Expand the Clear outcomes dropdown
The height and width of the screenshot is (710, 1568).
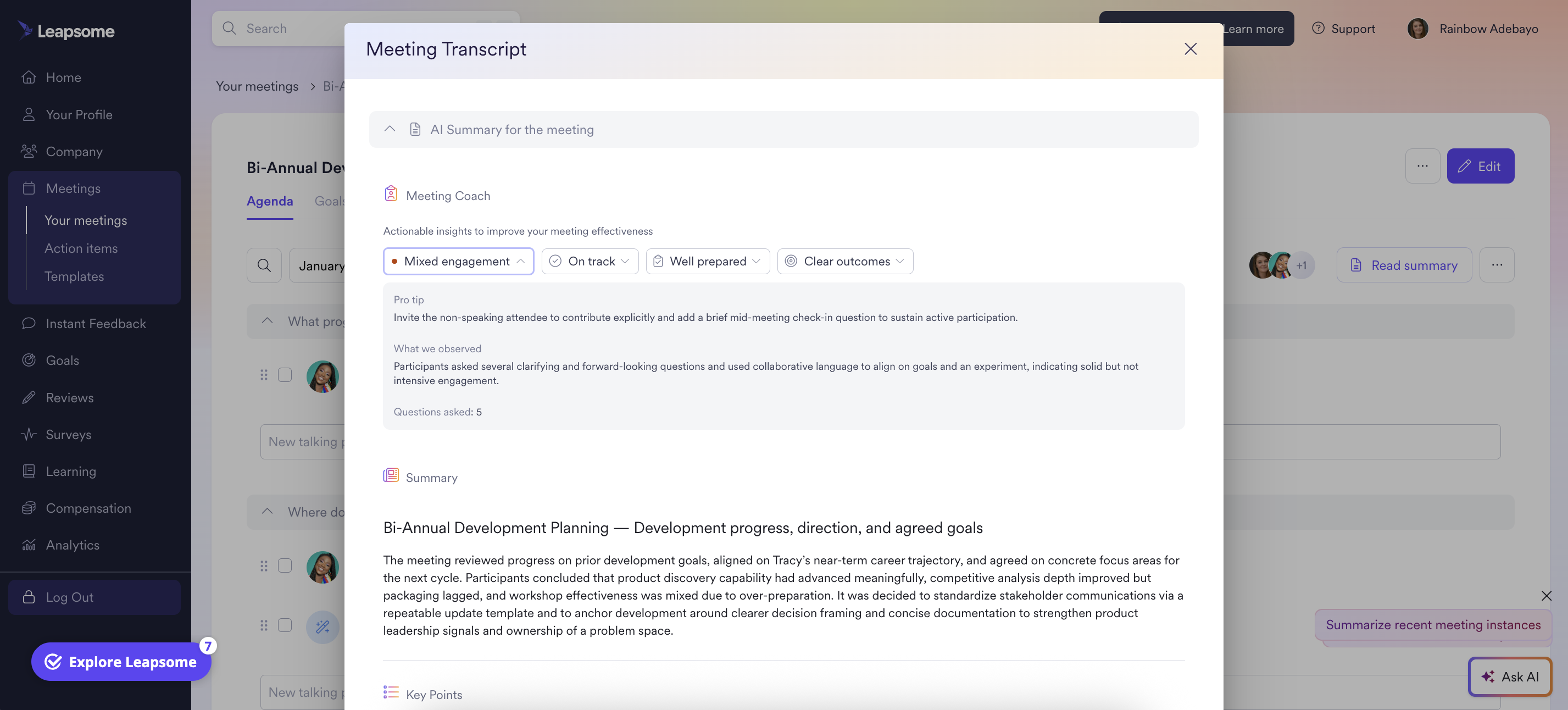click(x=845, y=260)
